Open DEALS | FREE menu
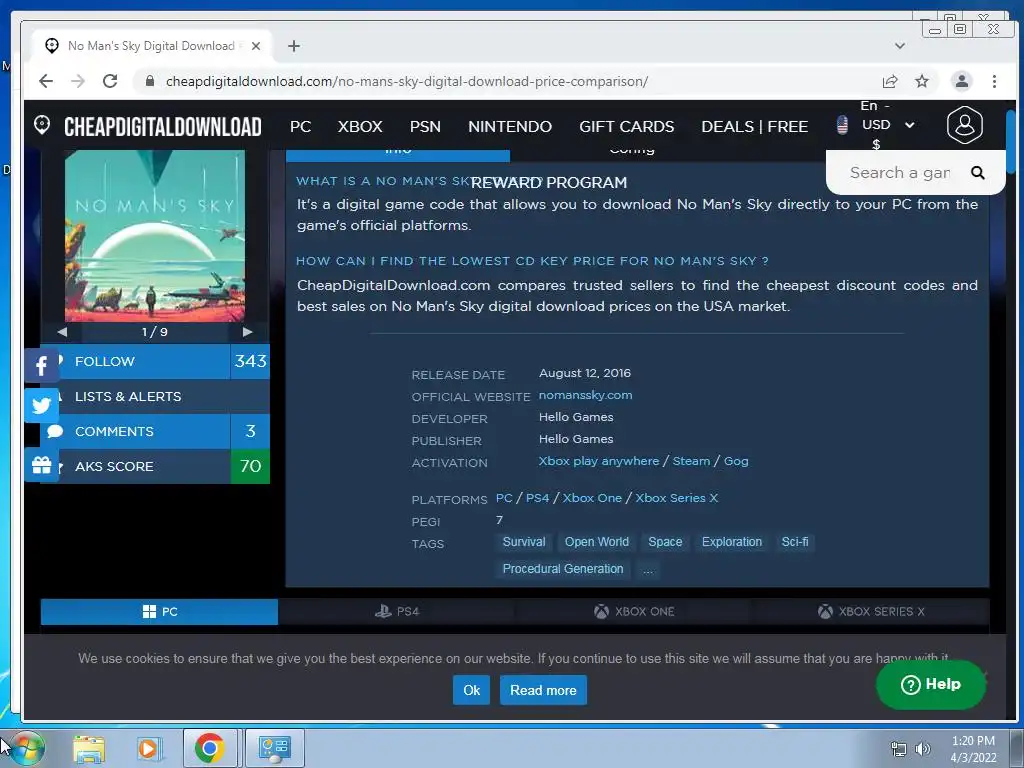This screenshot has height=768, width=1024. [x=754, y=126]
